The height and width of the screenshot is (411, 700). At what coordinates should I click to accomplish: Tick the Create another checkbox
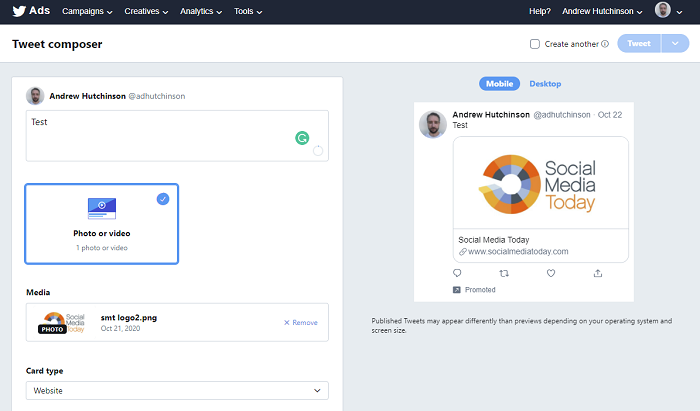534,44
